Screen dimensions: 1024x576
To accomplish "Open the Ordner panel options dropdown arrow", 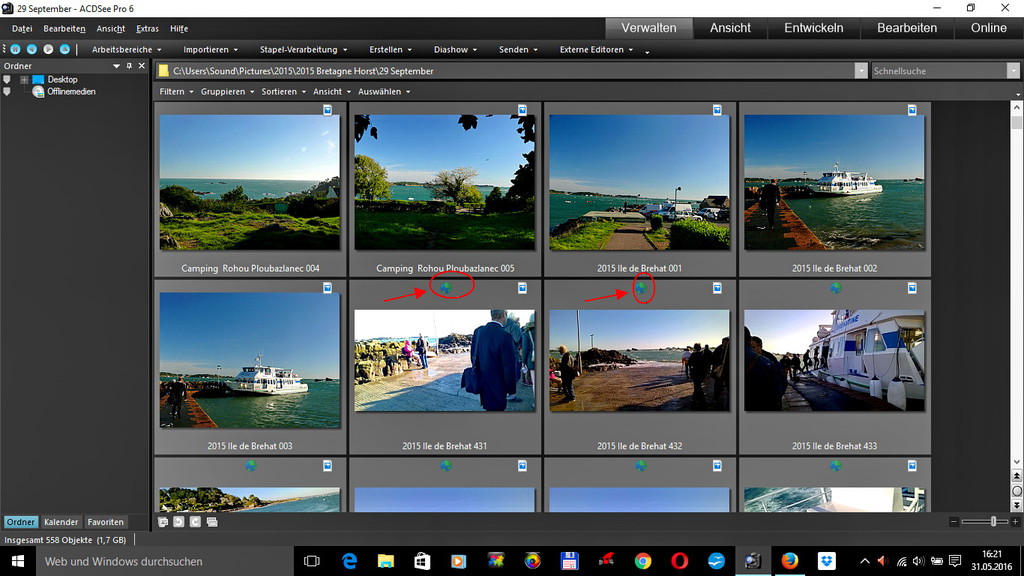I will (x=116, y=66).
